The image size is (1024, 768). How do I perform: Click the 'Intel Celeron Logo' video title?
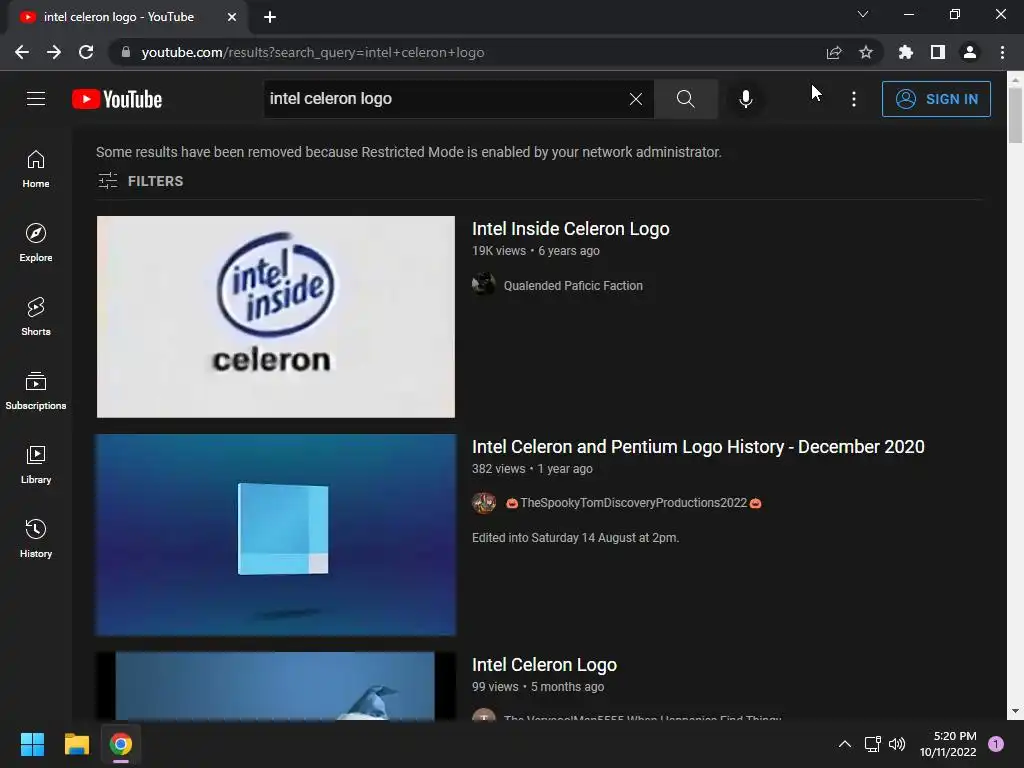tap(545, 665)
